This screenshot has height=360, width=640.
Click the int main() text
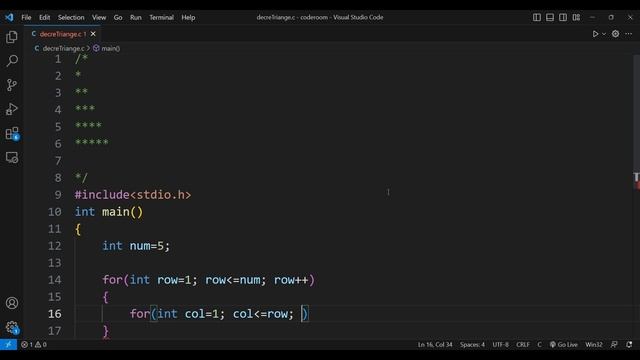(109, 212)
